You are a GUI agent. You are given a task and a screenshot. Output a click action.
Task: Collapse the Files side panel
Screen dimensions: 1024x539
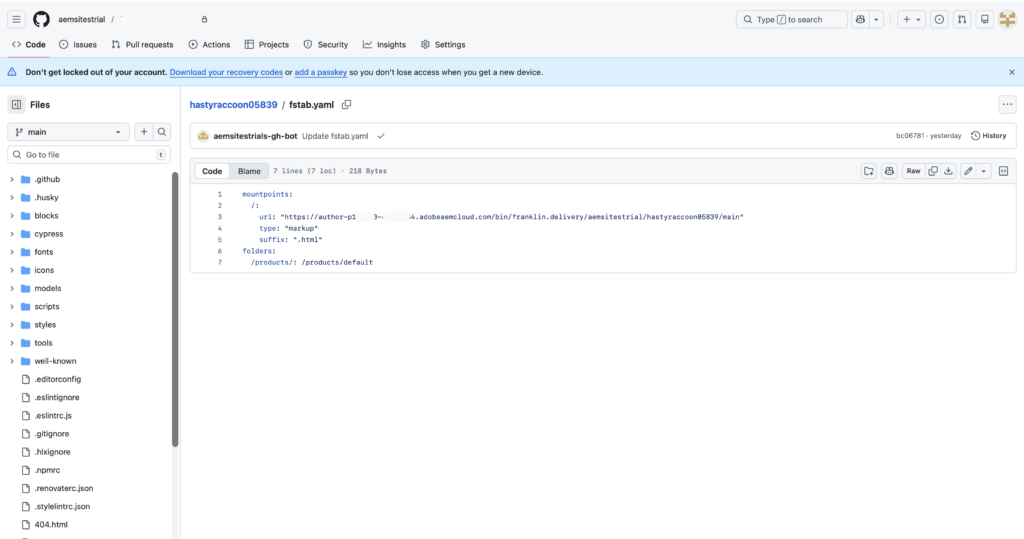tap(16, 105)
